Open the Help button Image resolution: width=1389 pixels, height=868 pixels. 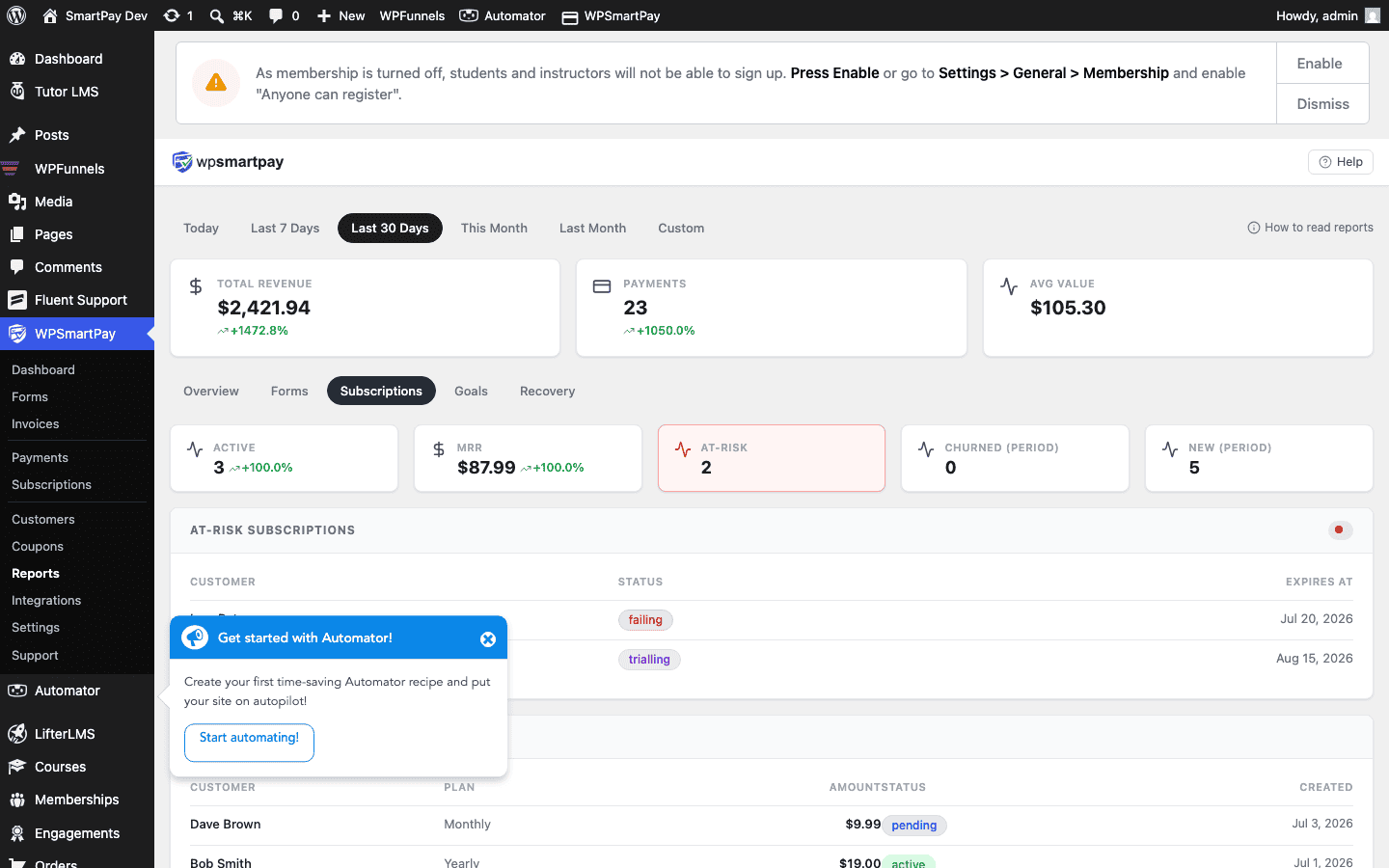coord(1340,162)
